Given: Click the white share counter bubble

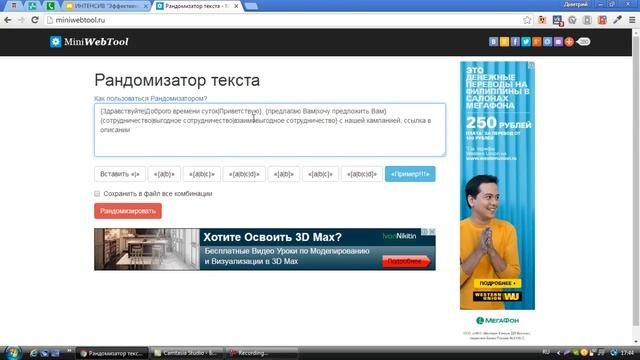Looking at the screenshot, I should 584,42.
